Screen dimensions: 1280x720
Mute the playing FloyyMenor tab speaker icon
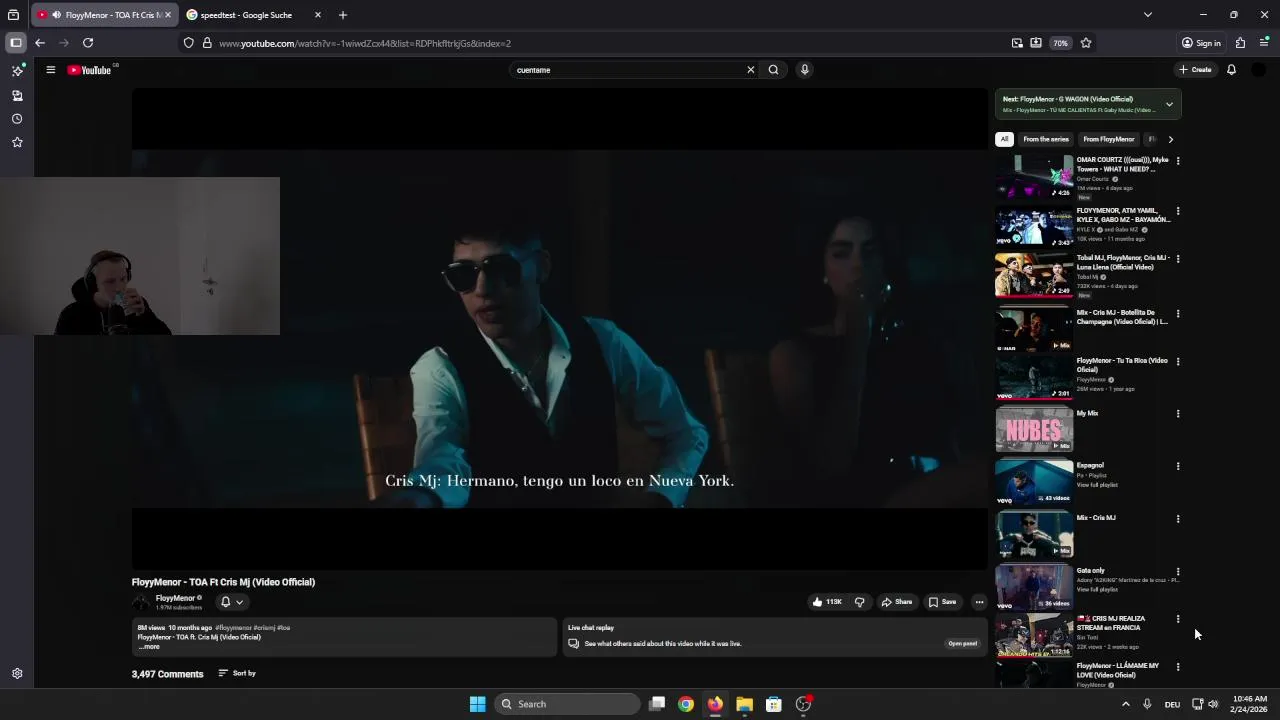(56, 15)
